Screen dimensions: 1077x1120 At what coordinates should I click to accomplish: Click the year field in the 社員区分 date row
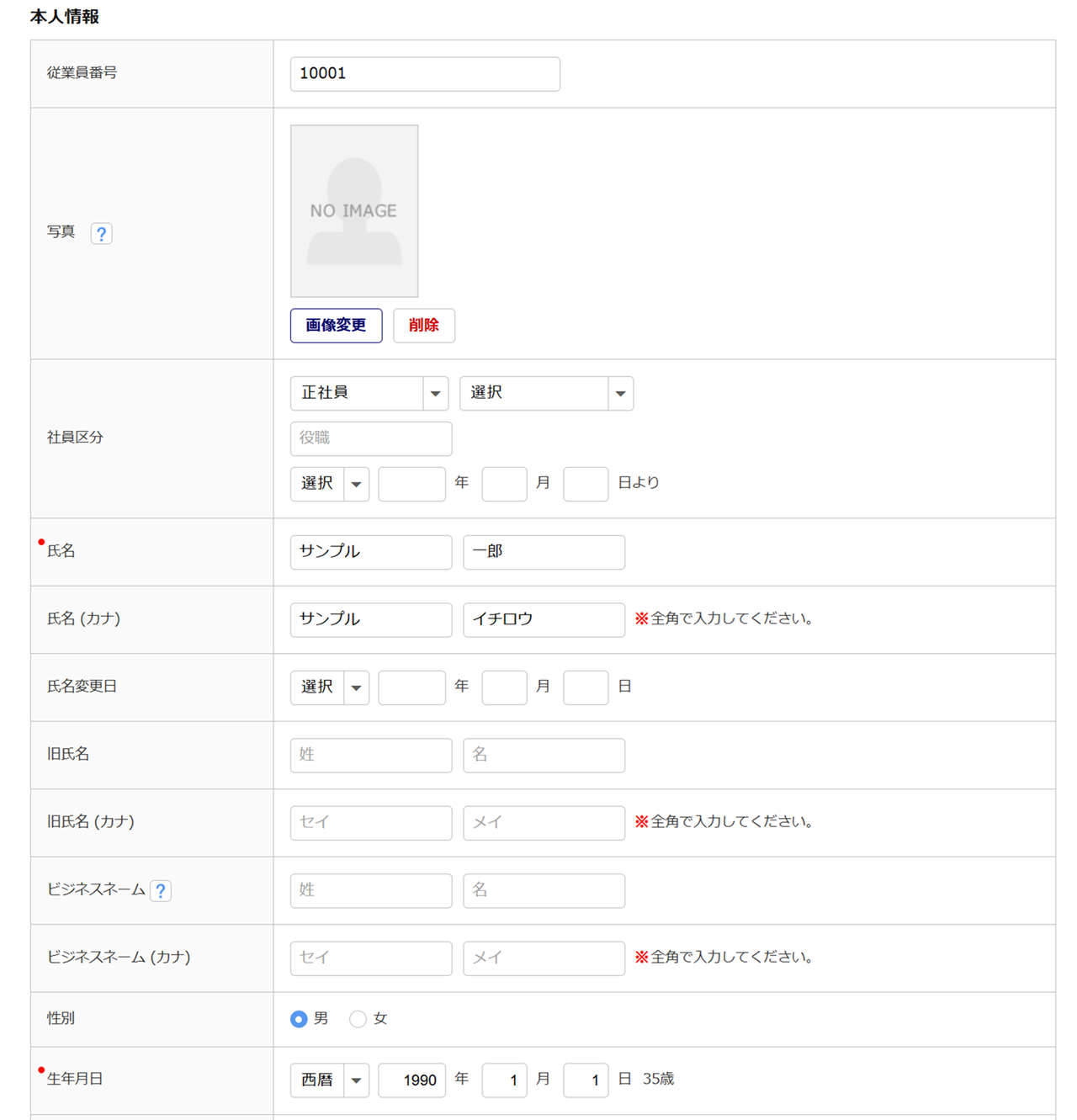(x=411, y=484)
